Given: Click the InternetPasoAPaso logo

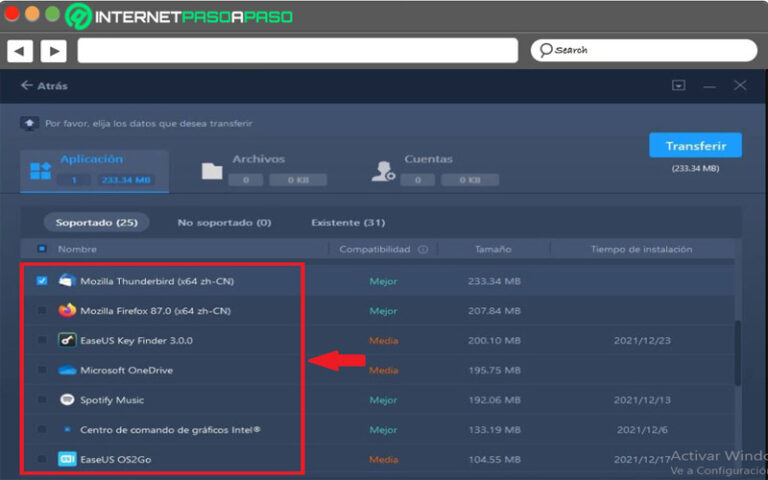Looking at the screenshot, I should (x=179, y=17).
